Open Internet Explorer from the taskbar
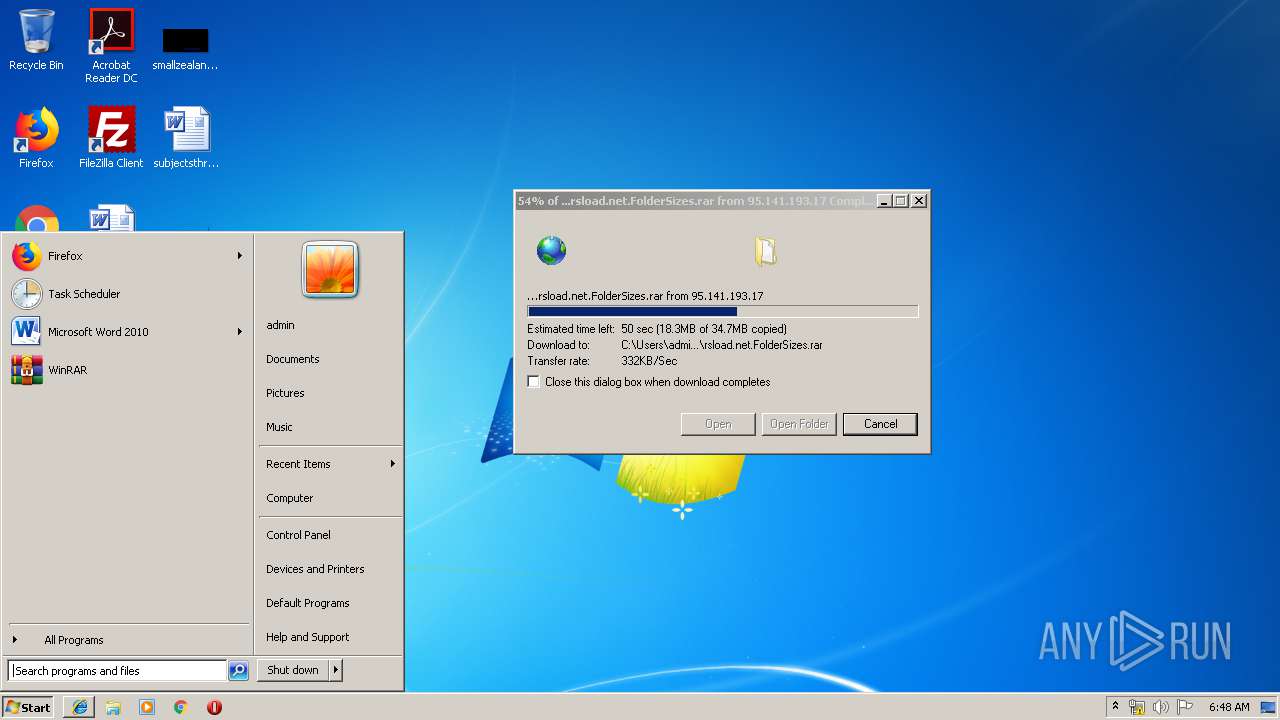This screenshot has width=1280, height=720. pos(80,707)
